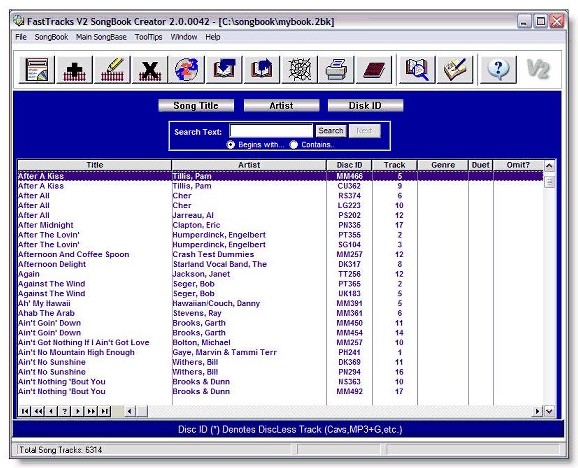The width and height of the screenshot is (578, 468).
Task: Sort by the Disk ID button
Action: click(x=365, y=106)
